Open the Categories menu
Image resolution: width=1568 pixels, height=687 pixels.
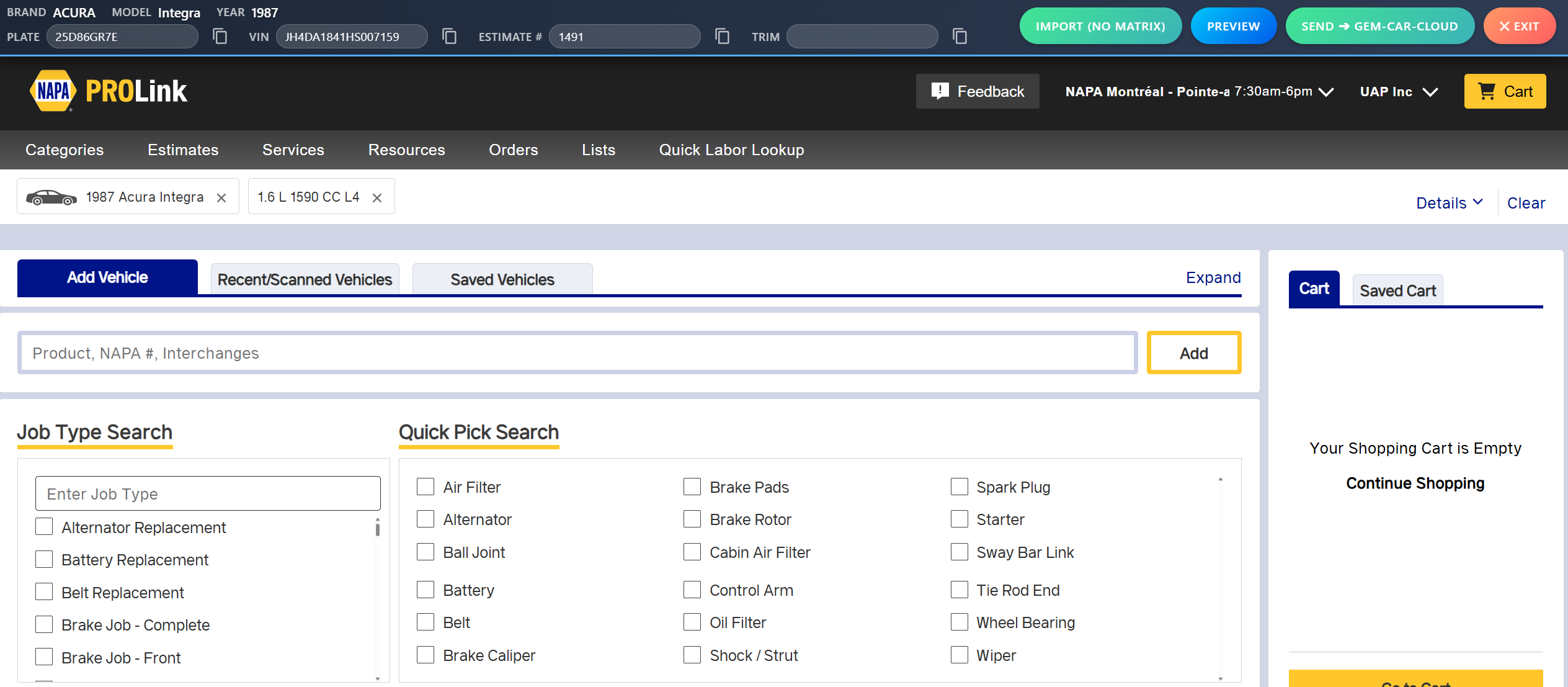65,150
